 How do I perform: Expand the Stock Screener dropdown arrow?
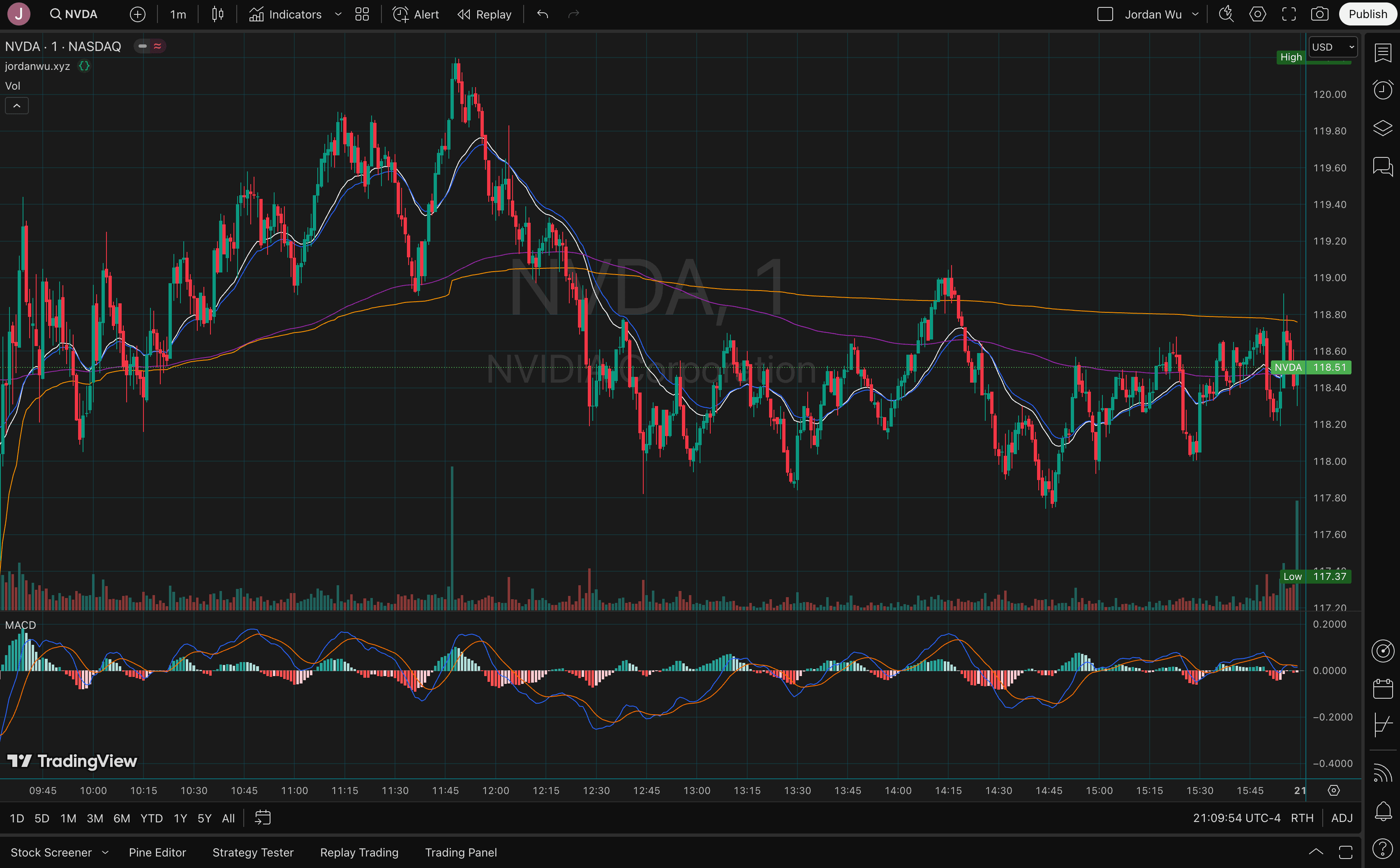(105, 852)
